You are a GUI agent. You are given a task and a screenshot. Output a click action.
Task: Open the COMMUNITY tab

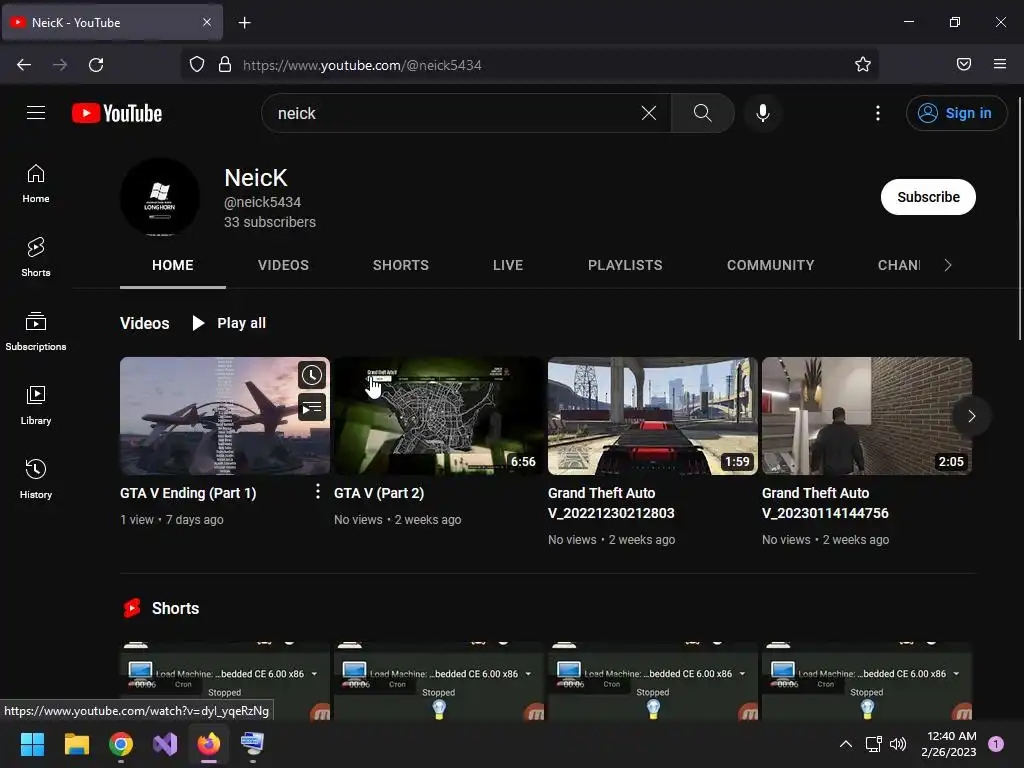click(x=771, y=265)
